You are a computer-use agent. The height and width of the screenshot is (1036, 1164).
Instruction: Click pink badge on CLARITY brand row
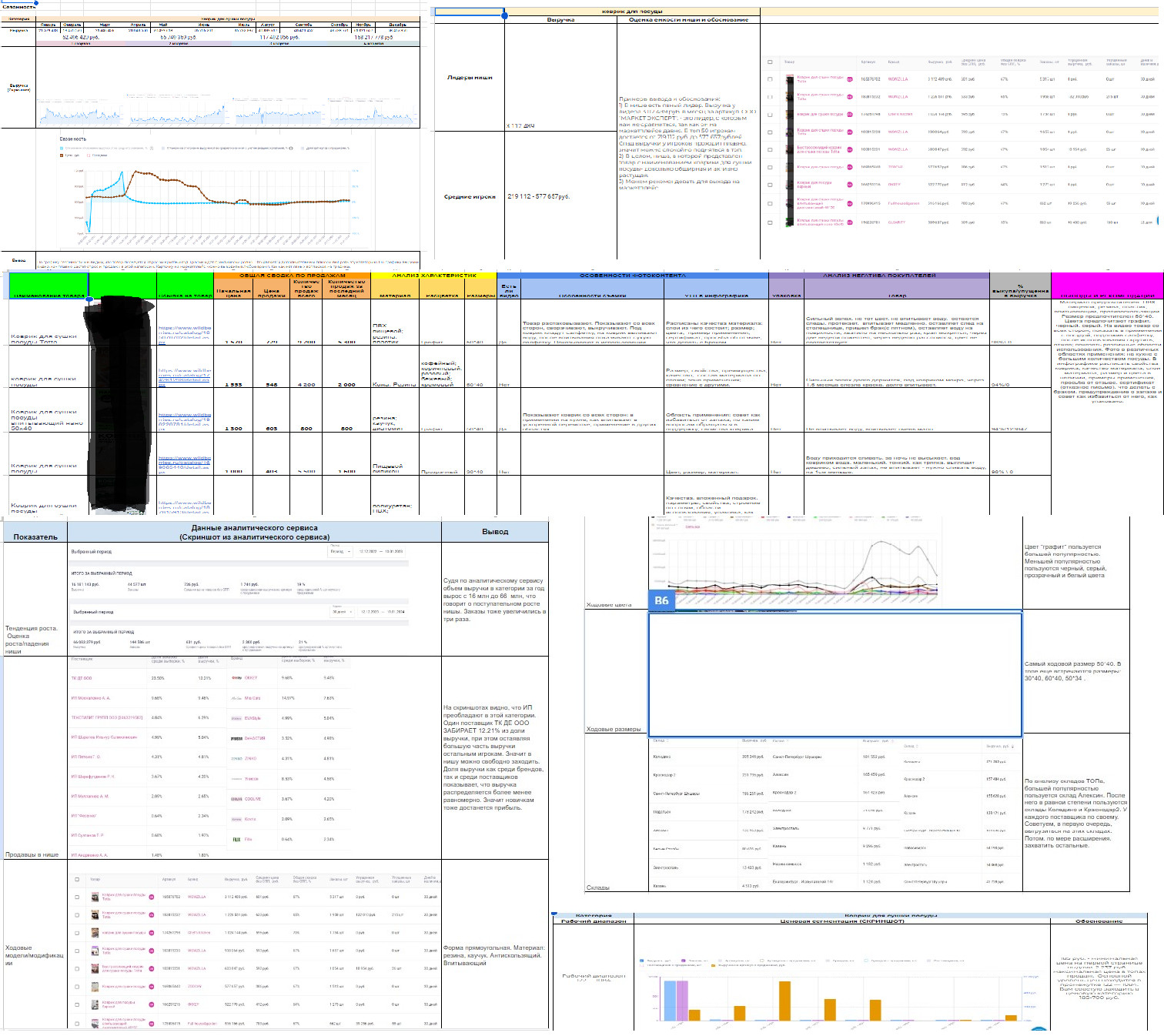[850, 222]
